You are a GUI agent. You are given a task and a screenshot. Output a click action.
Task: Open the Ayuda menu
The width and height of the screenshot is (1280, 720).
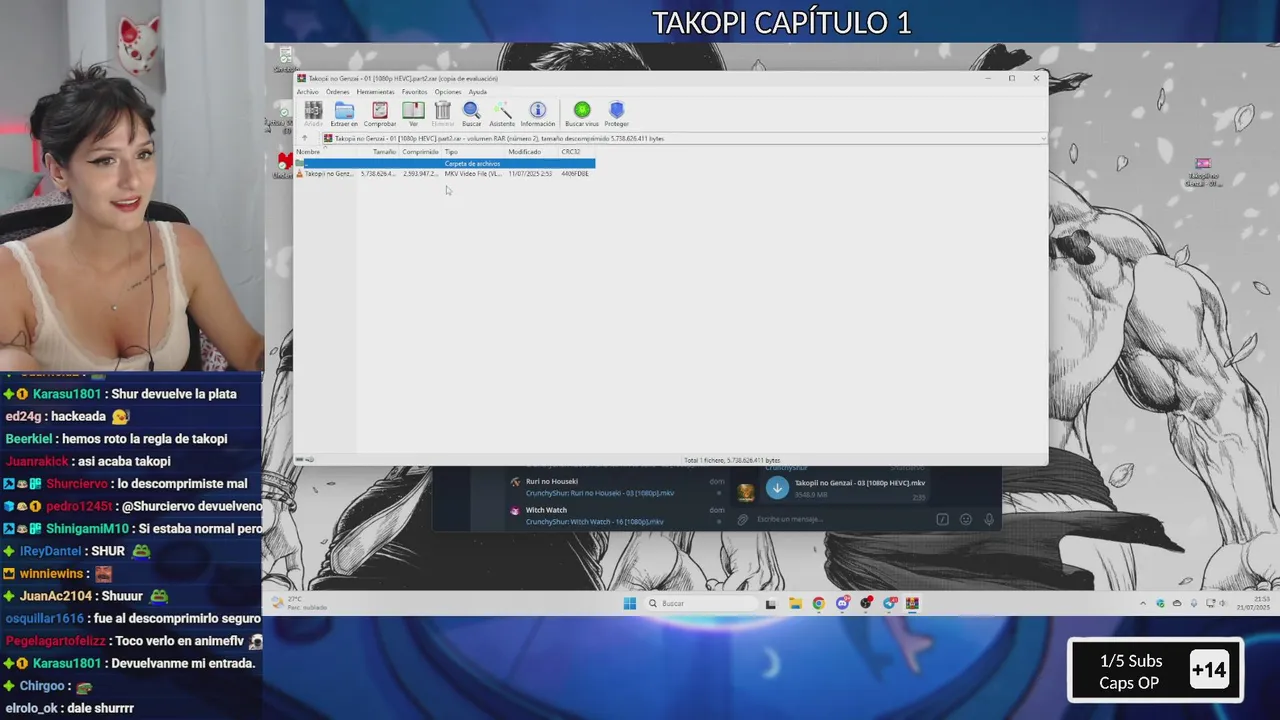pyautogui.click(x=478, y=92)
